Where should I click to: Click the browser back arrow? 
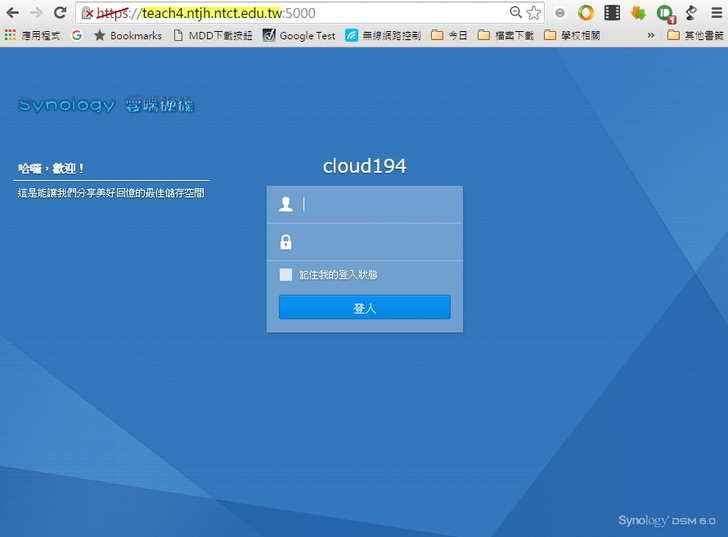12,13
